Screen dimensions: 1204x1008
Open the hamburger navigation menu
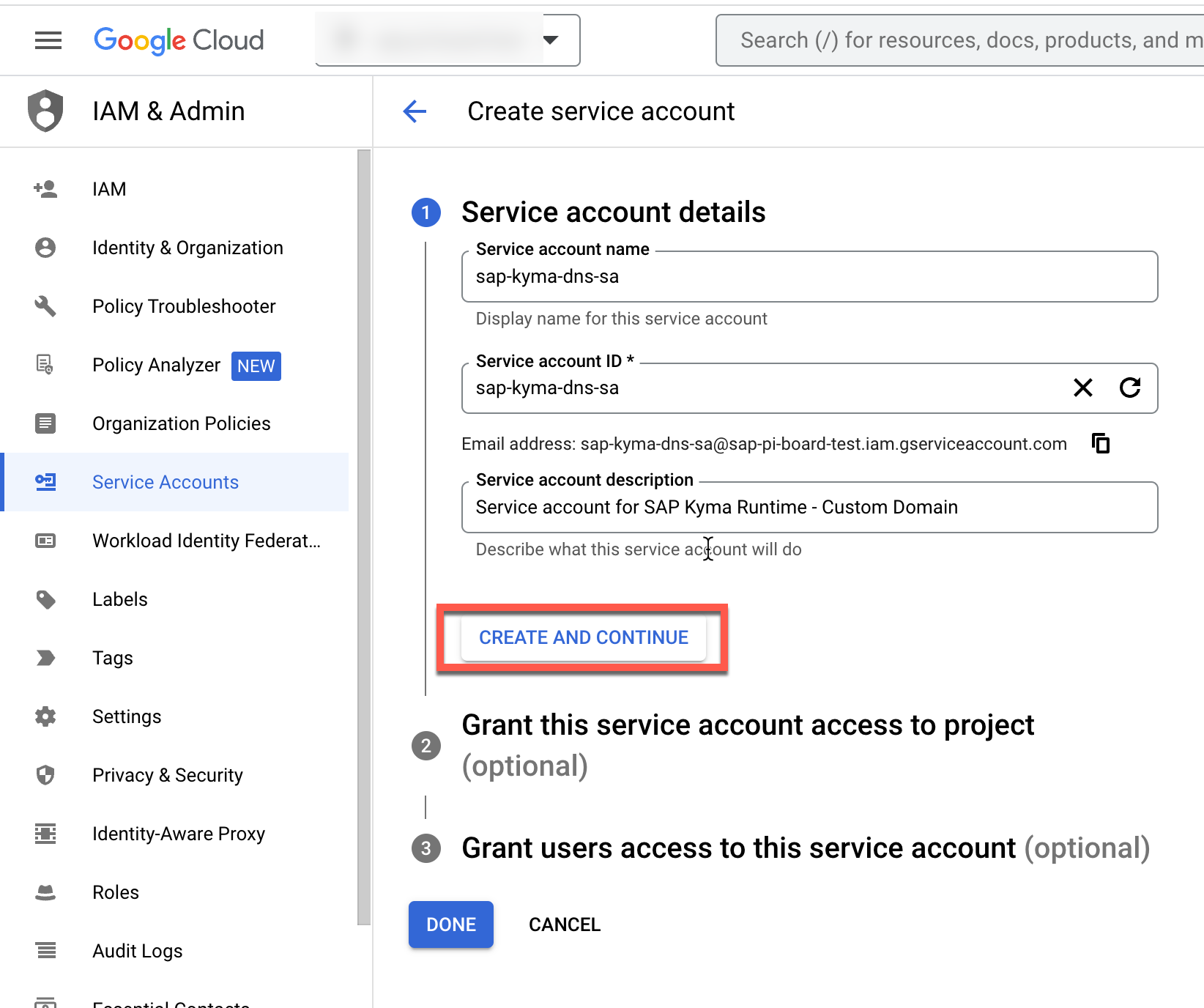[x=48, y=40]
